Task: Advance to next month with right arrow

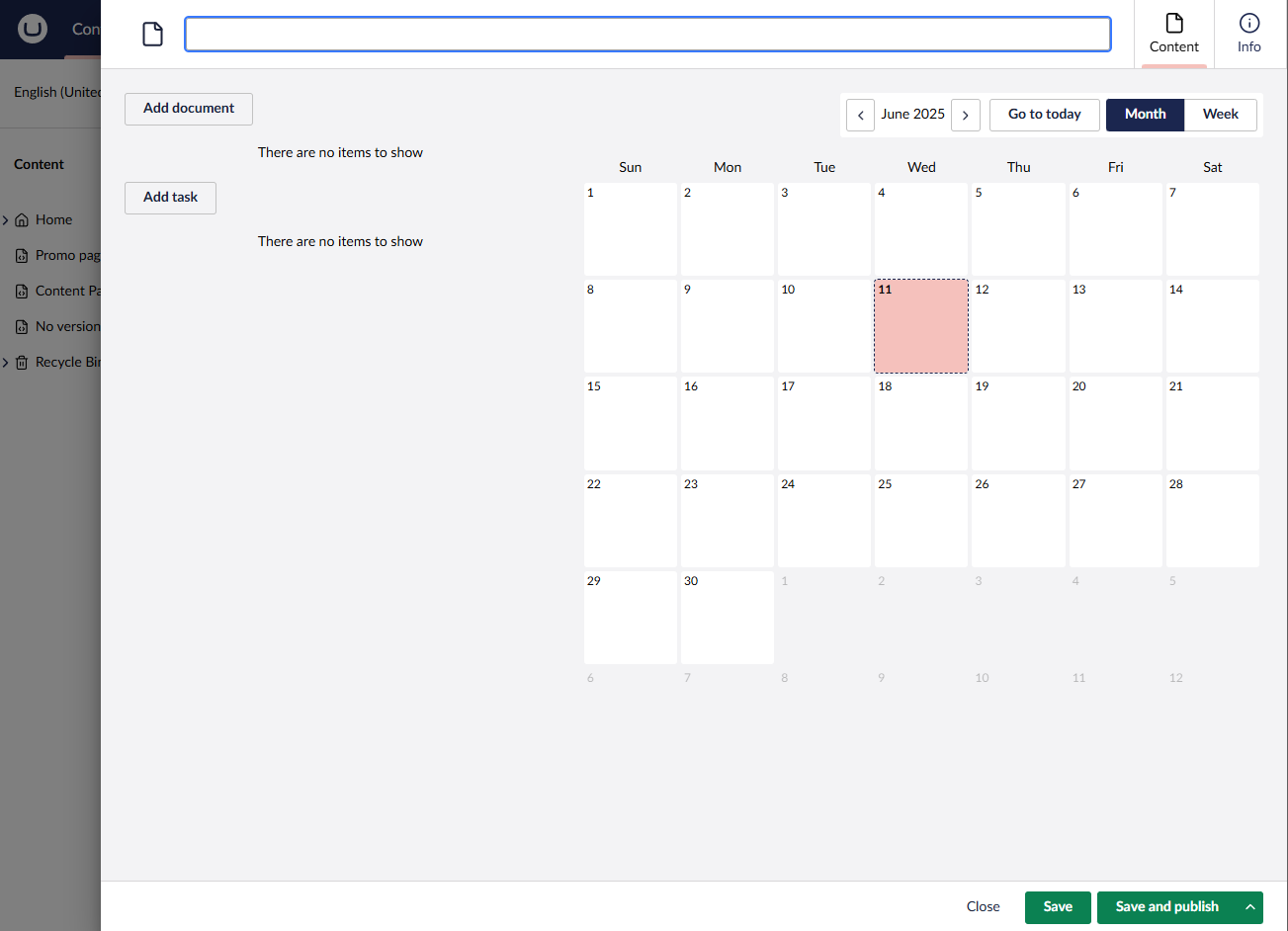Action: pyautogui.click(x=965, y=115)
